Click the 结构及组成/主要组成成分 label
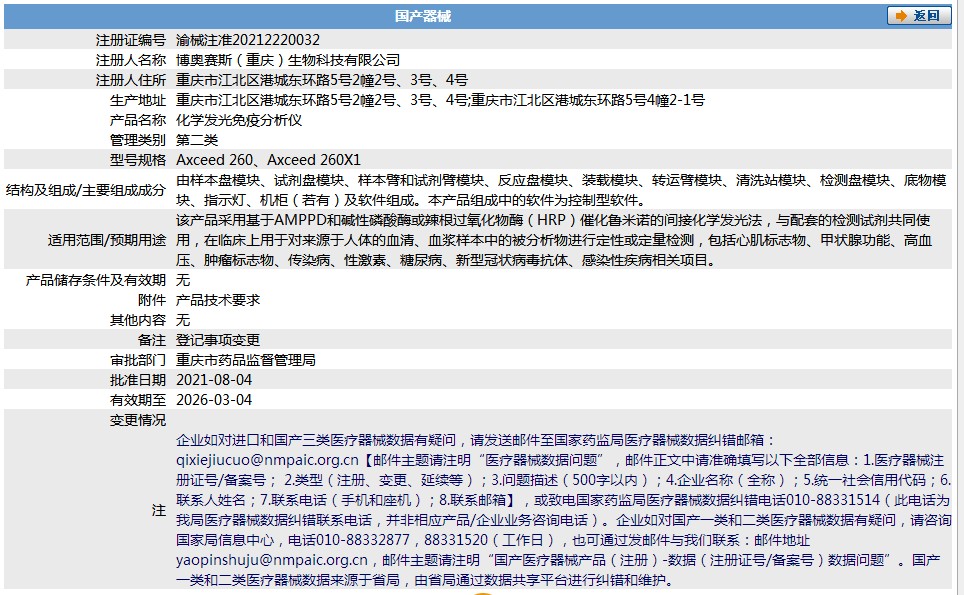Screen dimensions: 964x595 85,190
